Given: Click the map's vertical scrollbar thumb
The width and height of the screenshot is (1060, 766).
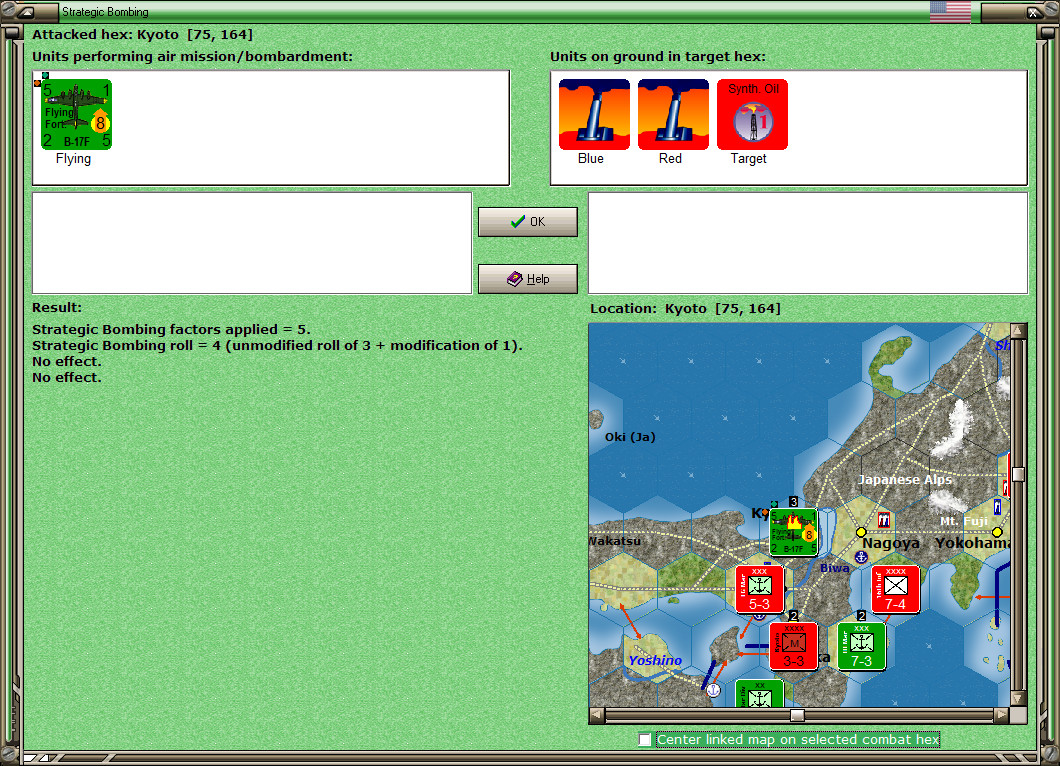Looking at the screenshot, I should point(1018,474).
